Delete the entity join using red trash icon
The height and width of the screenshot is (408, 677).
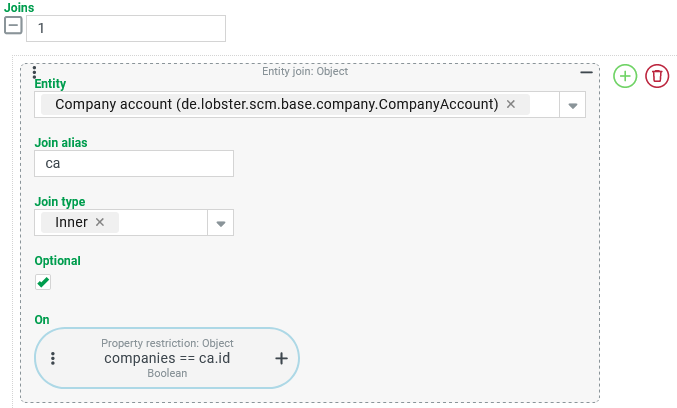coord(657,76)
